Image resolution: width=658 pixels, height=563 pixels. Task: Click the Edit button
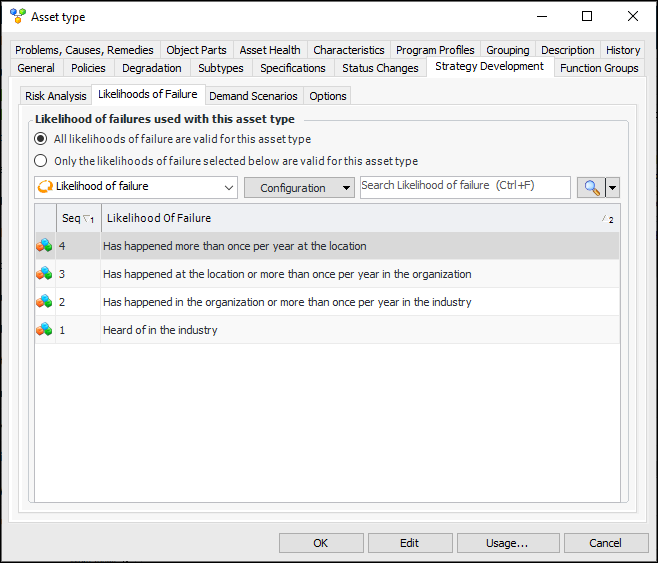(x=409, y=543)
